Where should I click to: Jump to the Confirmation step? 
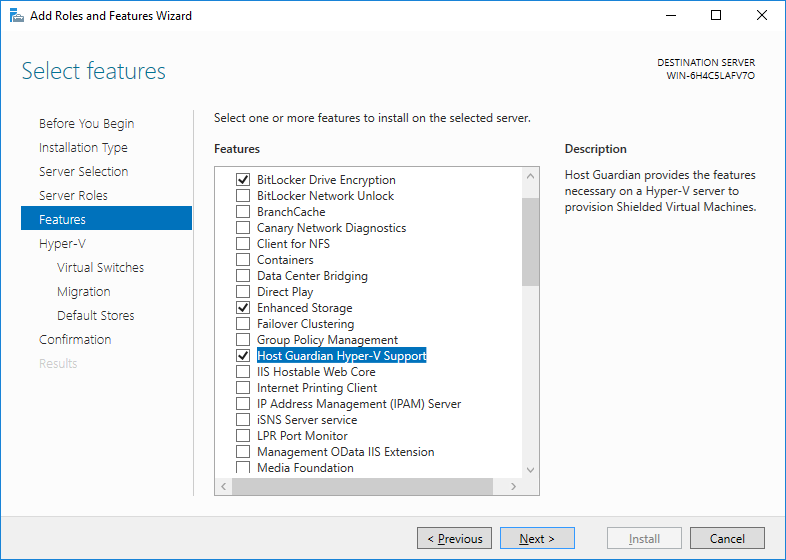[75, 339]
